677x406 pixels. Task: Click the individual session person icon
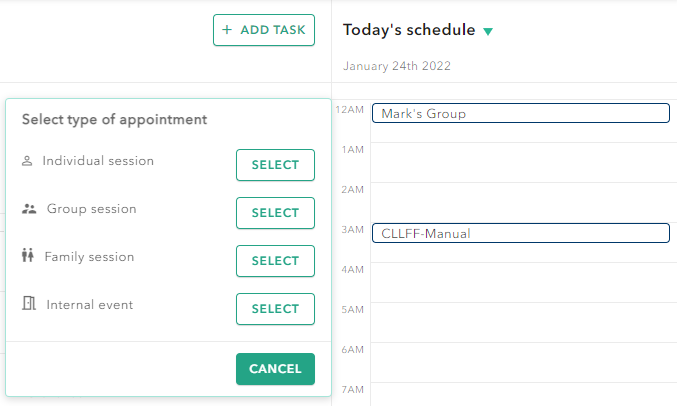click(x=27, y=161)
